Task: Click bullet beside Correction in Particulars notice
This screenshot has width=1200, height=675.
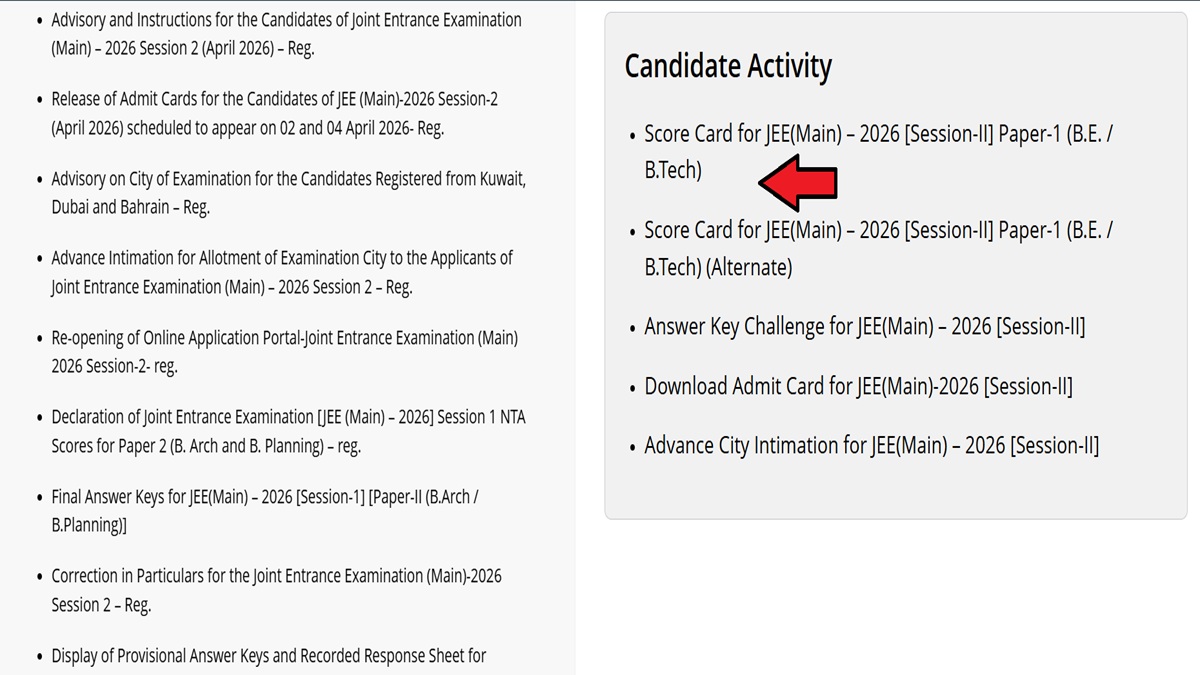Action: coord(39,578)
